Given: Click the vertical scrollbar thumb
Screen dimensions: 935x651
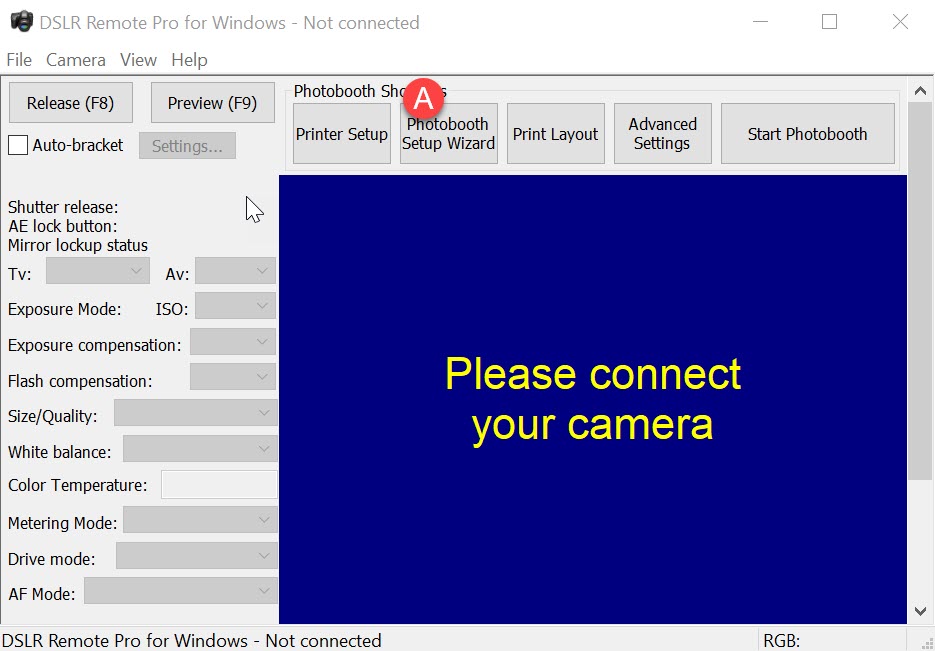Looking at the screenshot, I should click(920, 290).
